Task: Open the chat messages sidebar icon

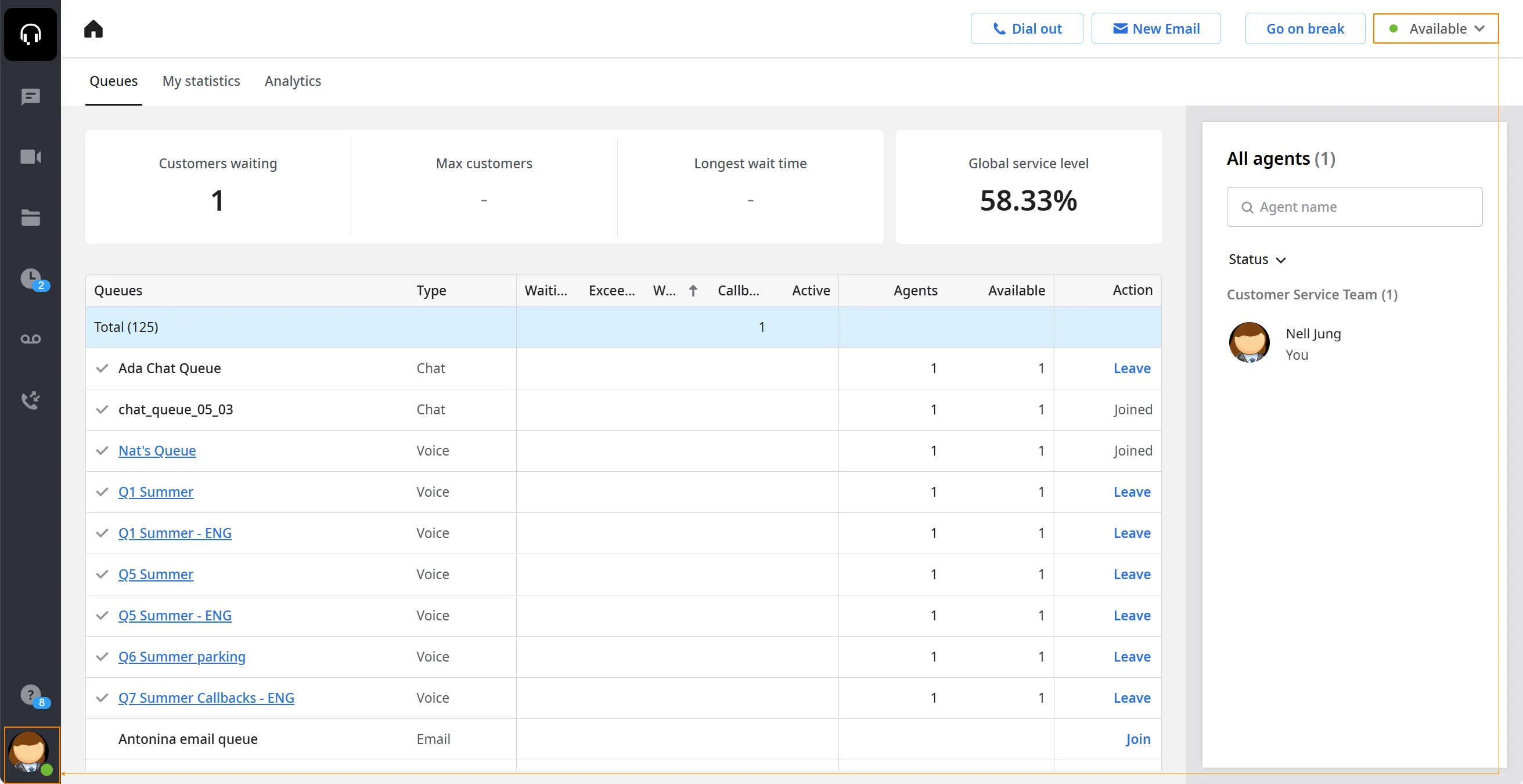Action: pos(30,96)
